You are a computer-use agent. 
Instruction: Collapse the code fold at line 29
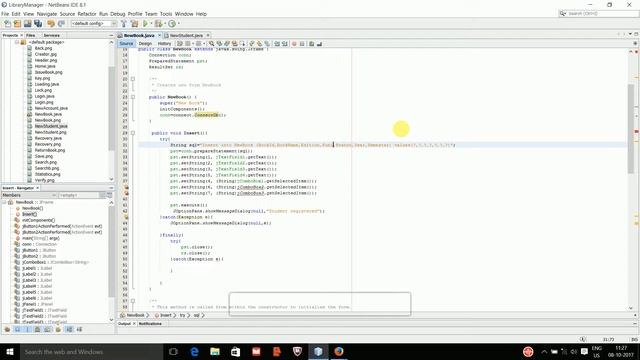pos(133,133)
